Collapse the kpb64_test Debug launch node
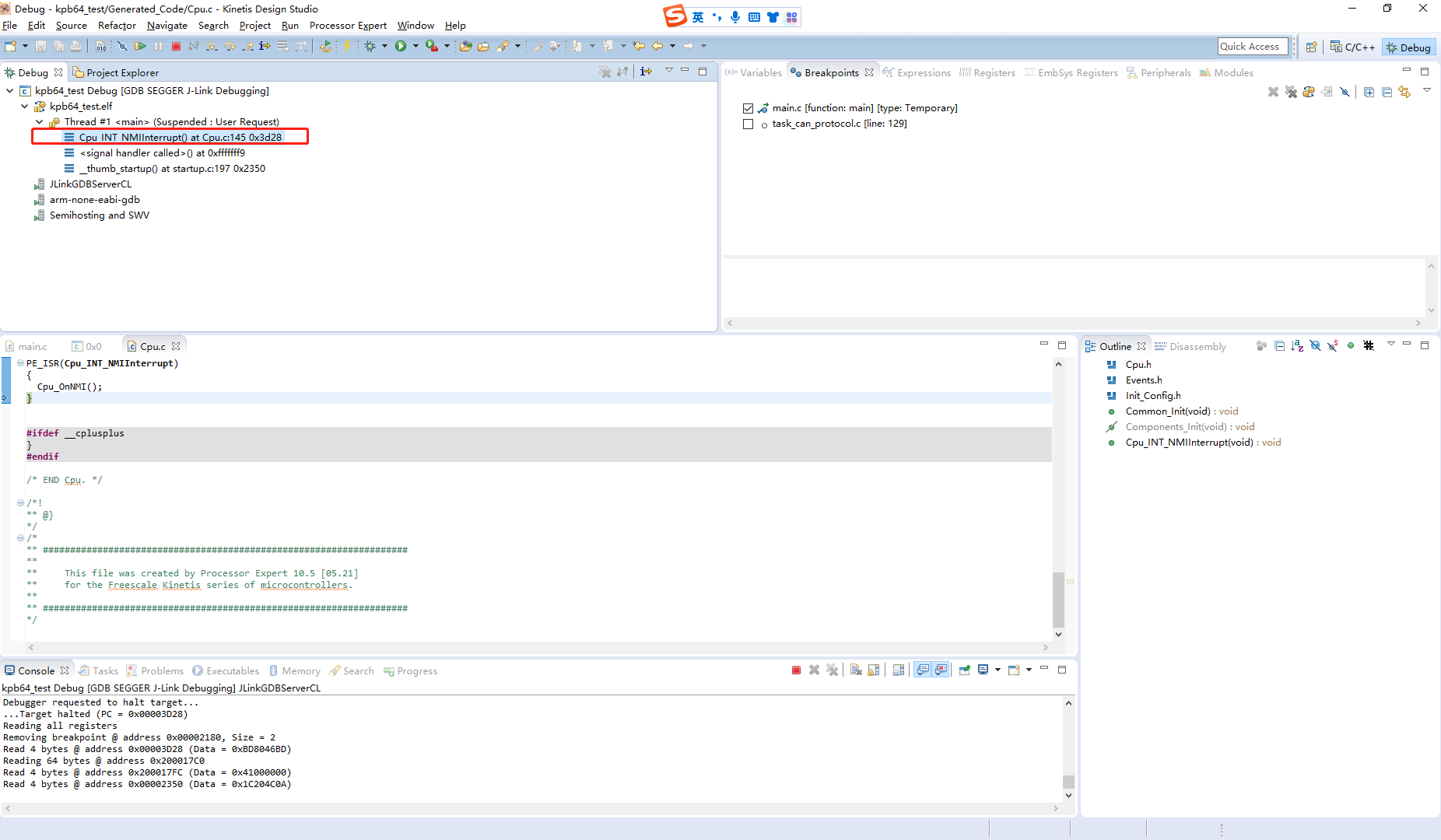1441x840 pixels. click(10, 91)
